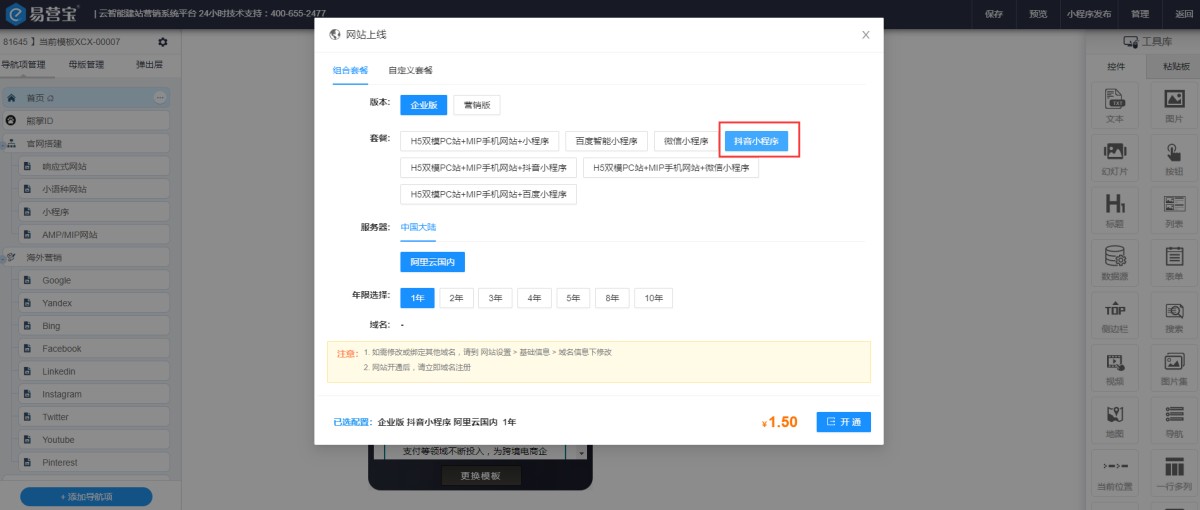Set duration to 8年
Viewport: 1200px width, 510px height.
click(612, 298)
